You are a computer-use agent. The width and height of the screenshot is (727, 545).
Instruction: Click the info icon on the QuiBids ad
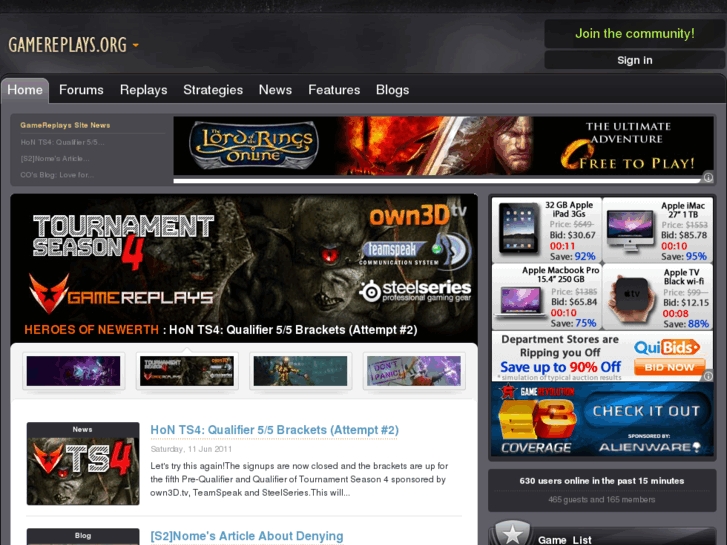click(x=708, y=376)
